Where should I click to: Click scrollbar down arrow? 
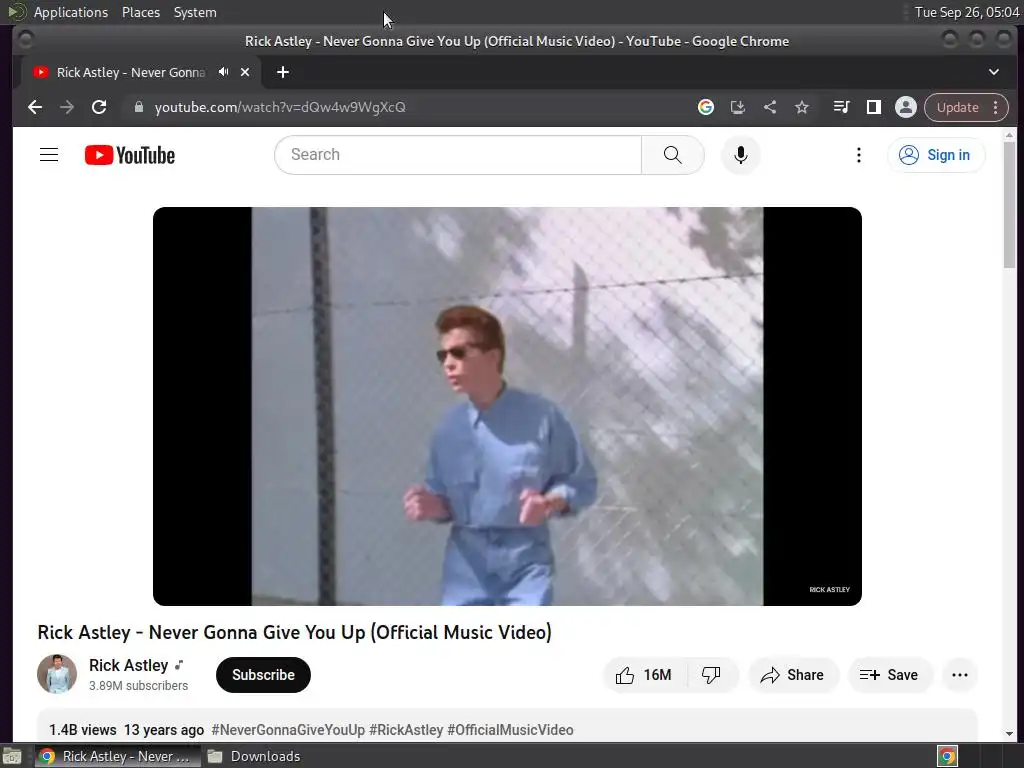(1010, 733)
